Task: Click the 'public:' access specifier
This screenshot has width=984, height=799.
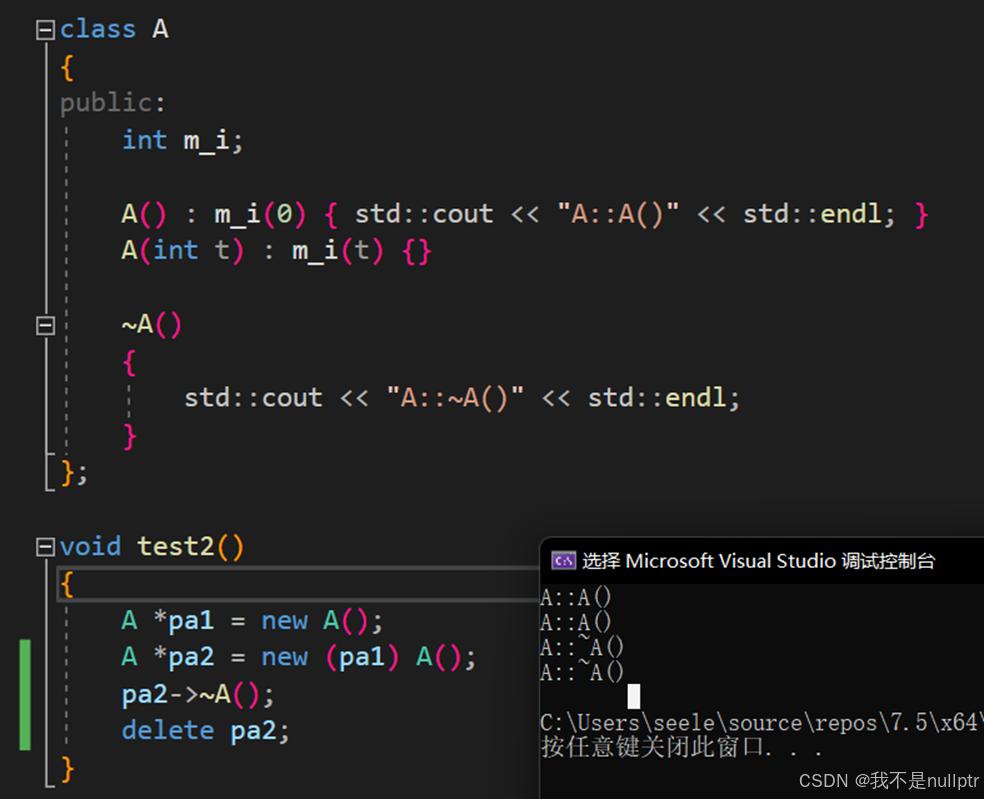Action: [x=113, y=103]
